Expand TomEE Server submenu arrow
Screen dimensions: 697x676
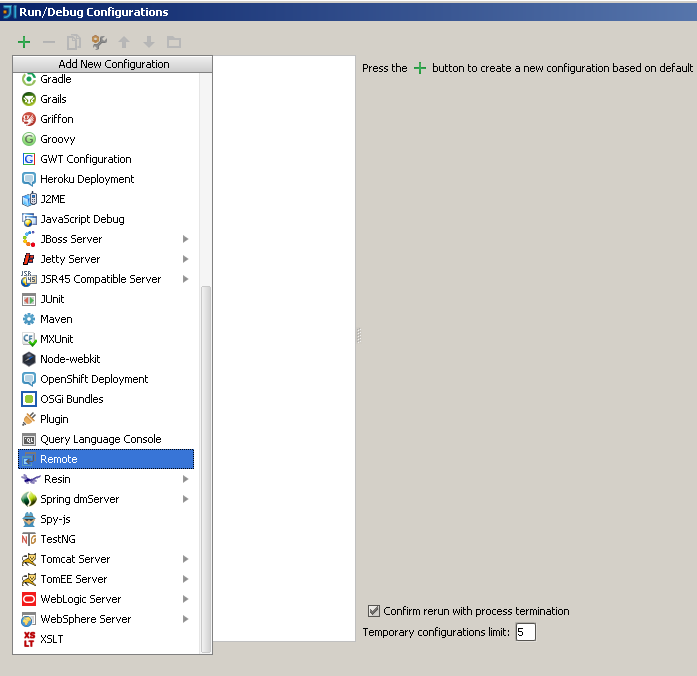[185, 579]
